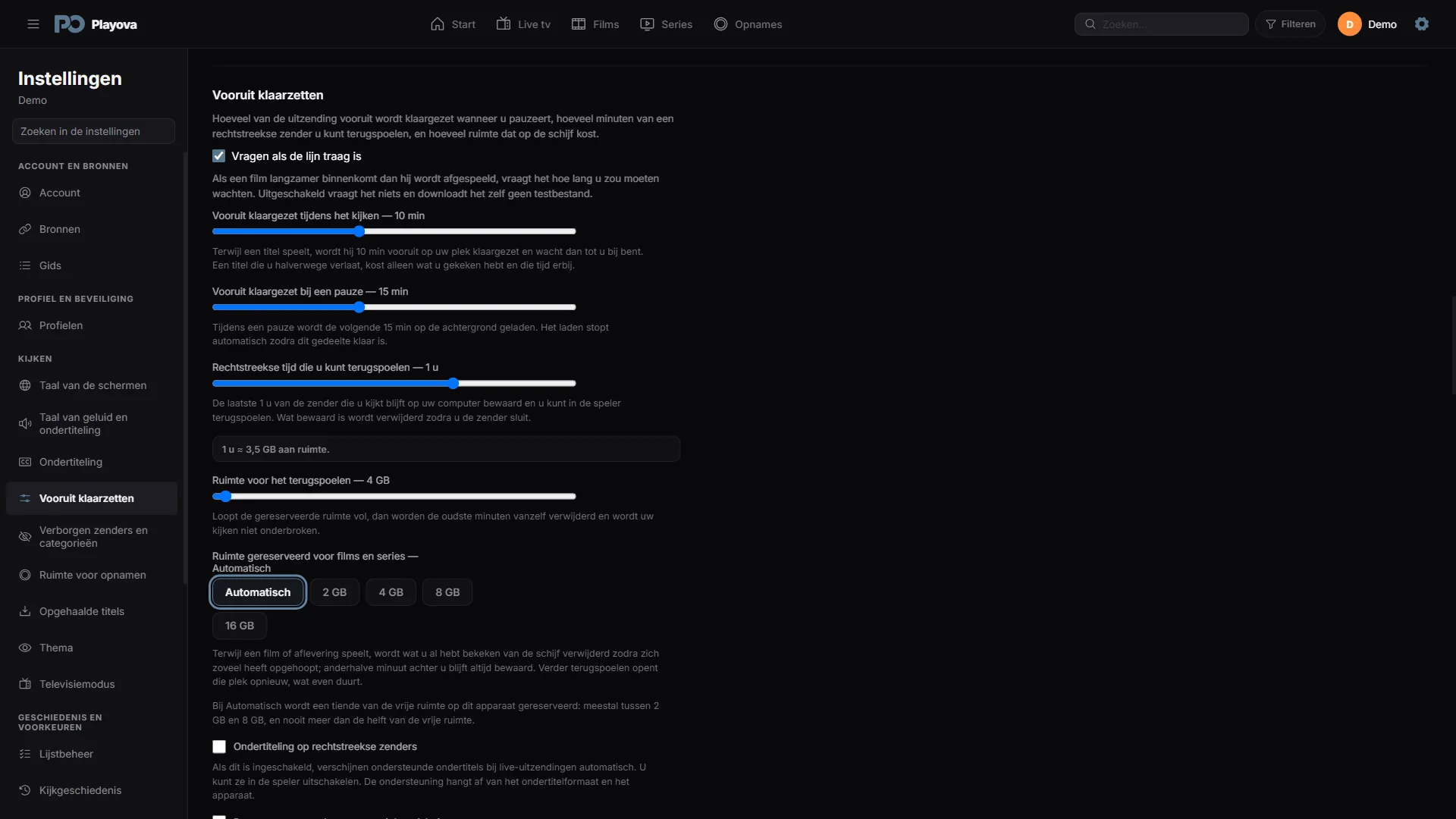The image size is (1456, 819).
Task: Click the Filteren button
Action: point(1290,24)
